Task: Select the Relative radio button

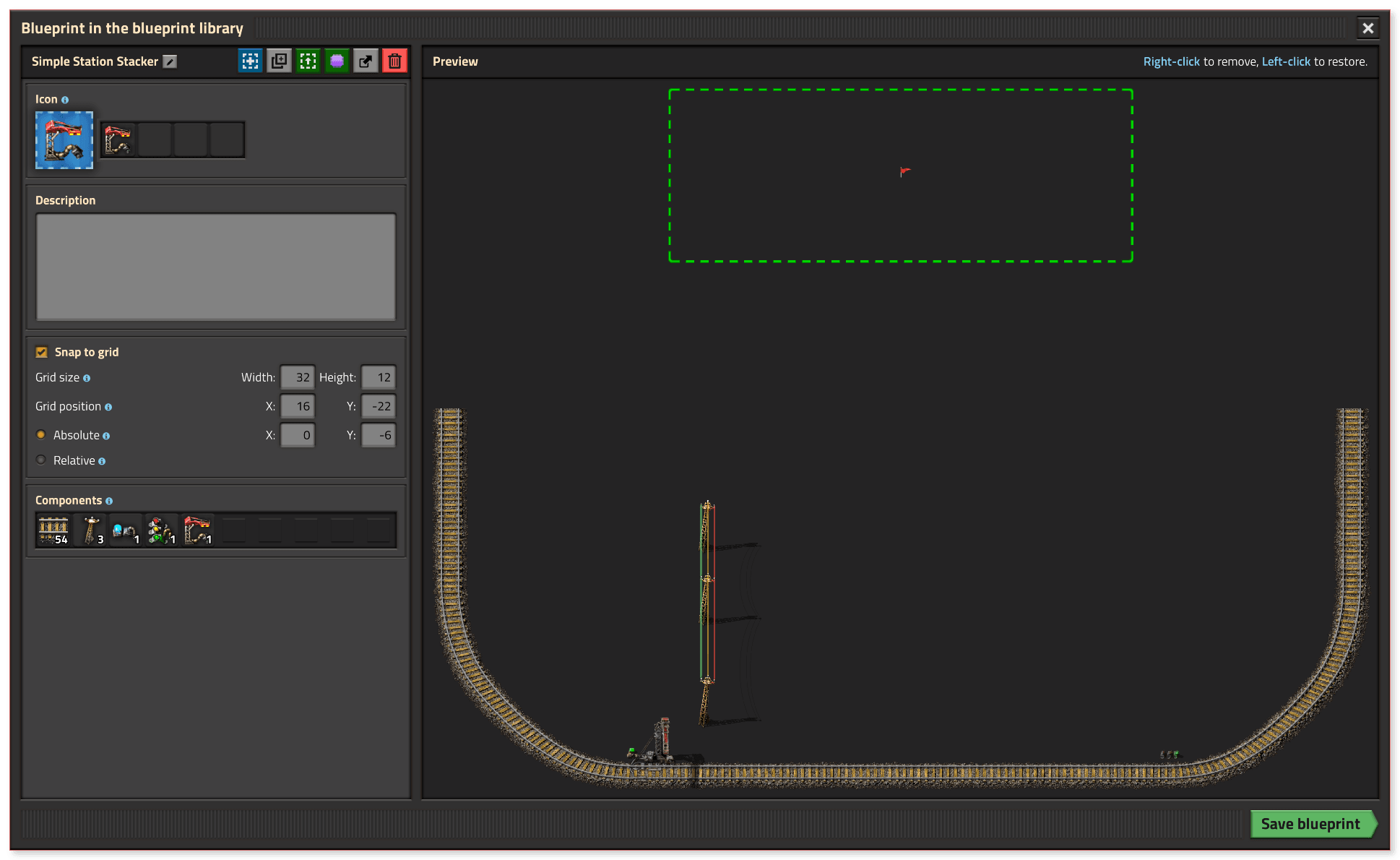Action: pos(41,460)
